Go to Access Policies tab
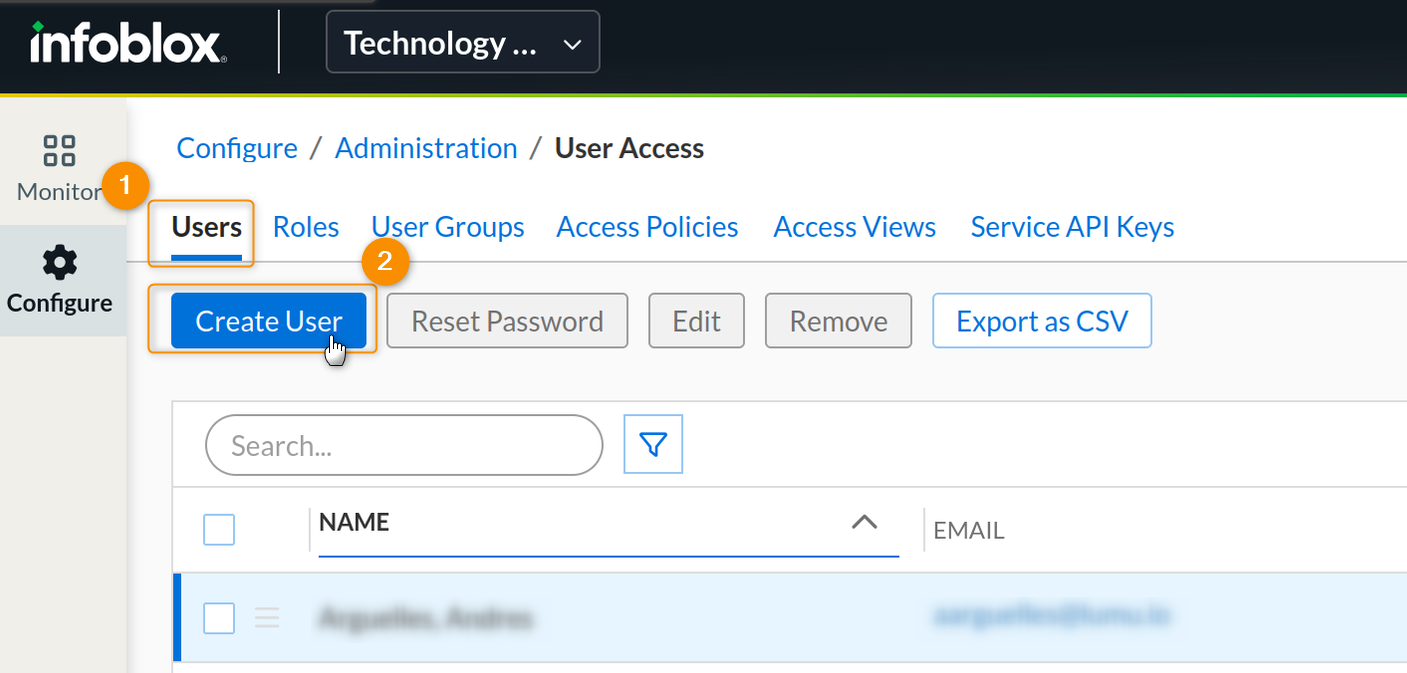Viewport: 1407px width, 673px height. coord(647,227)
